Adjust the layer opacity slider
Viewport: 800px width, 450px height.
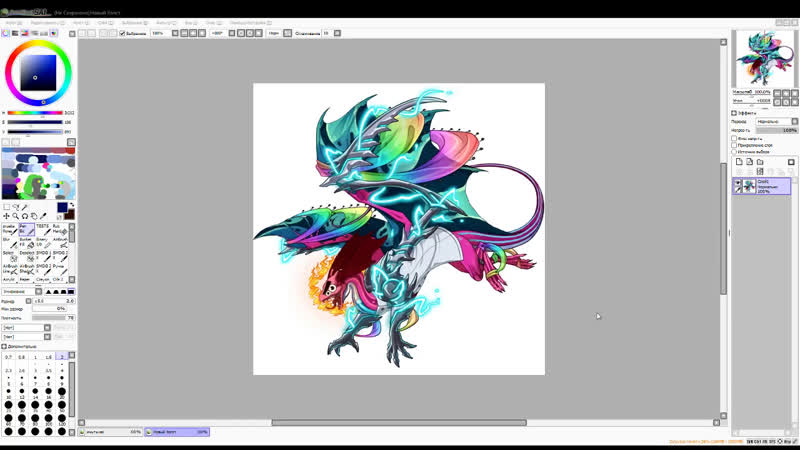tap(777, 130)
